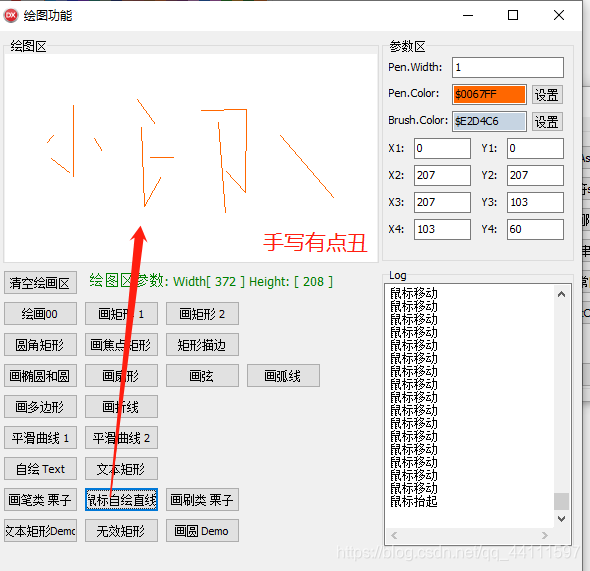Focus the X3 input field

click(x=442, y=202)
